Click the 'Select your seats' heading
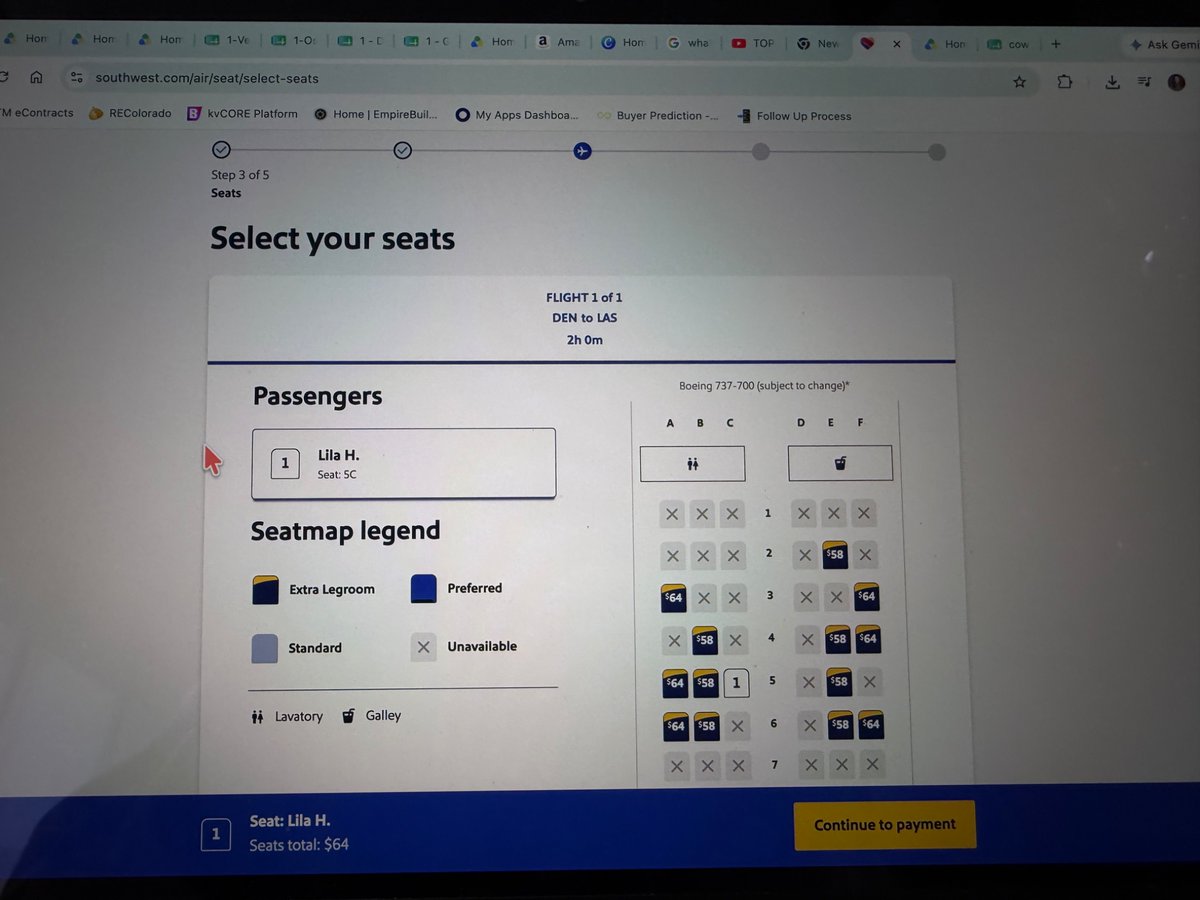1200x900 pixels. (x=332, y=238)
